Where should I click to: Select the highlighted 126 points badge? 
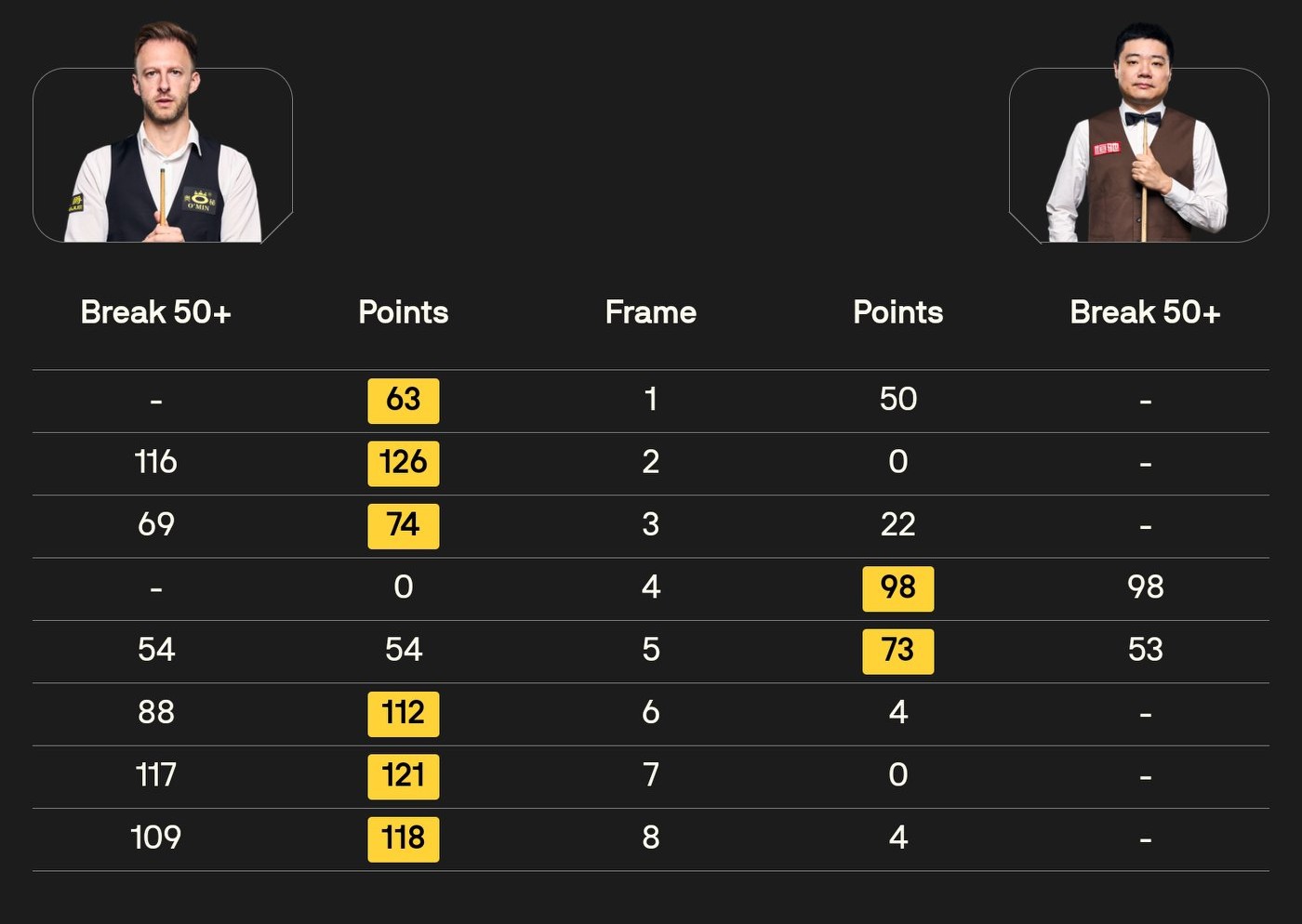(x=403, y=463)
